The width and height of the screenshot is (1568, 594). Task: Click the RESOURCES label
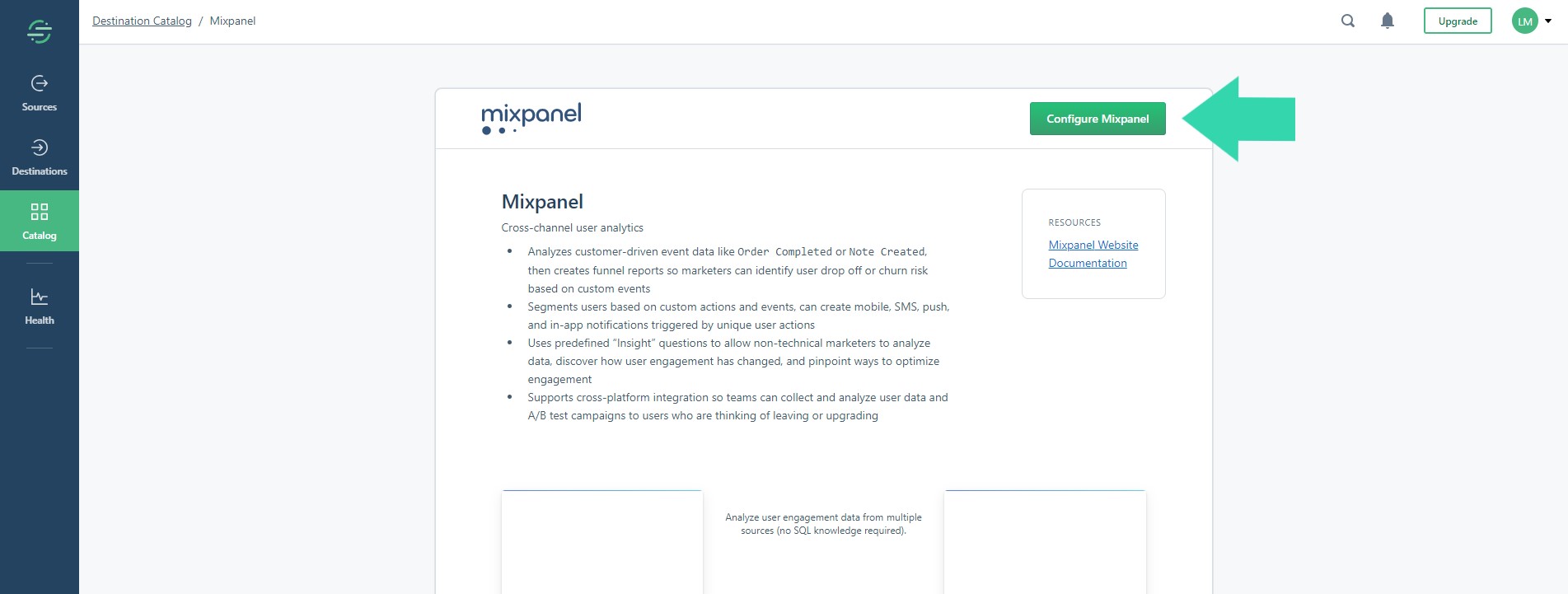tap(1074, 222)
